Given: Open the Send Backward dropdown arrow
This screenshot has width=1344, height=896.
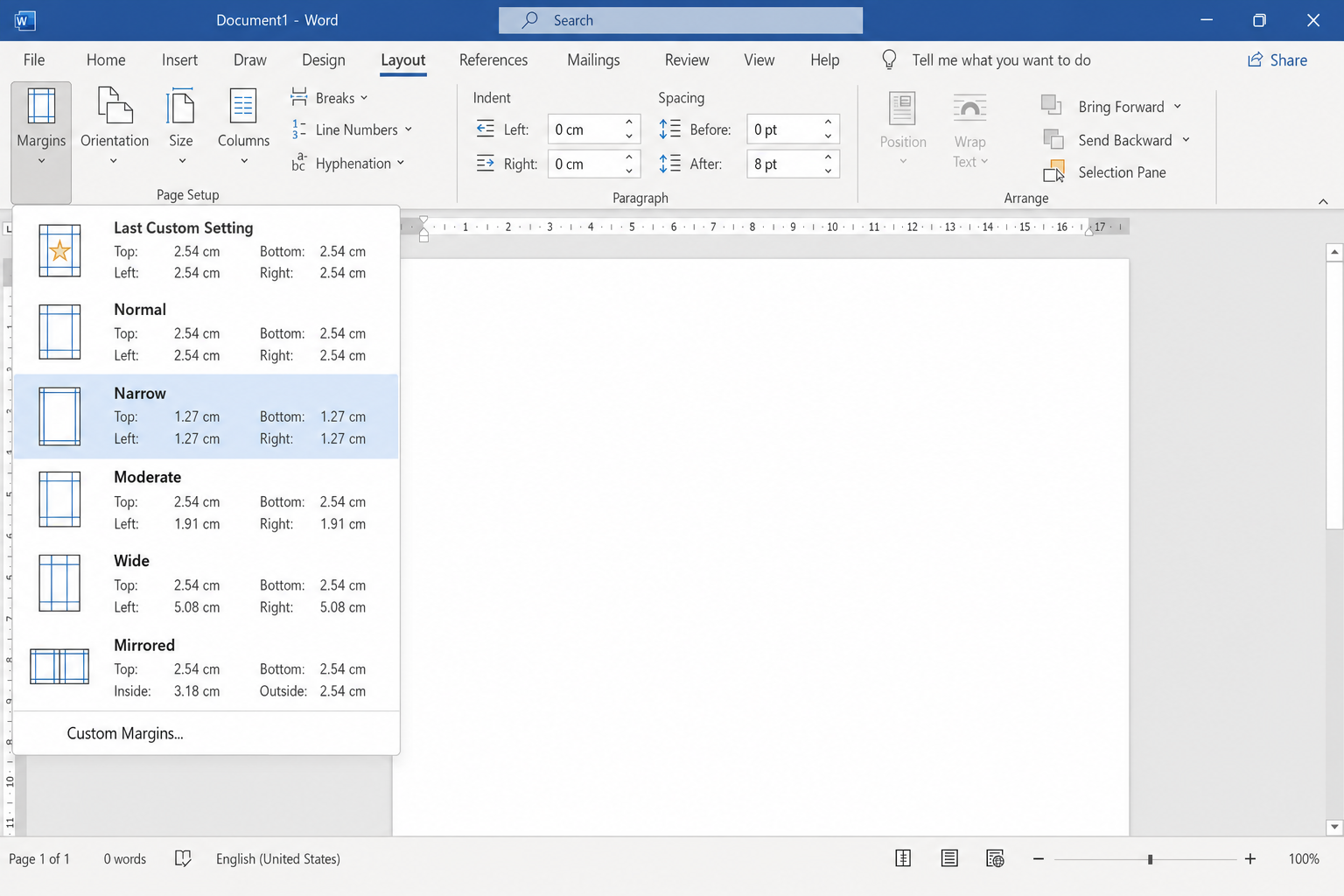Looking at the screenshot, I should pos(1186,140).
